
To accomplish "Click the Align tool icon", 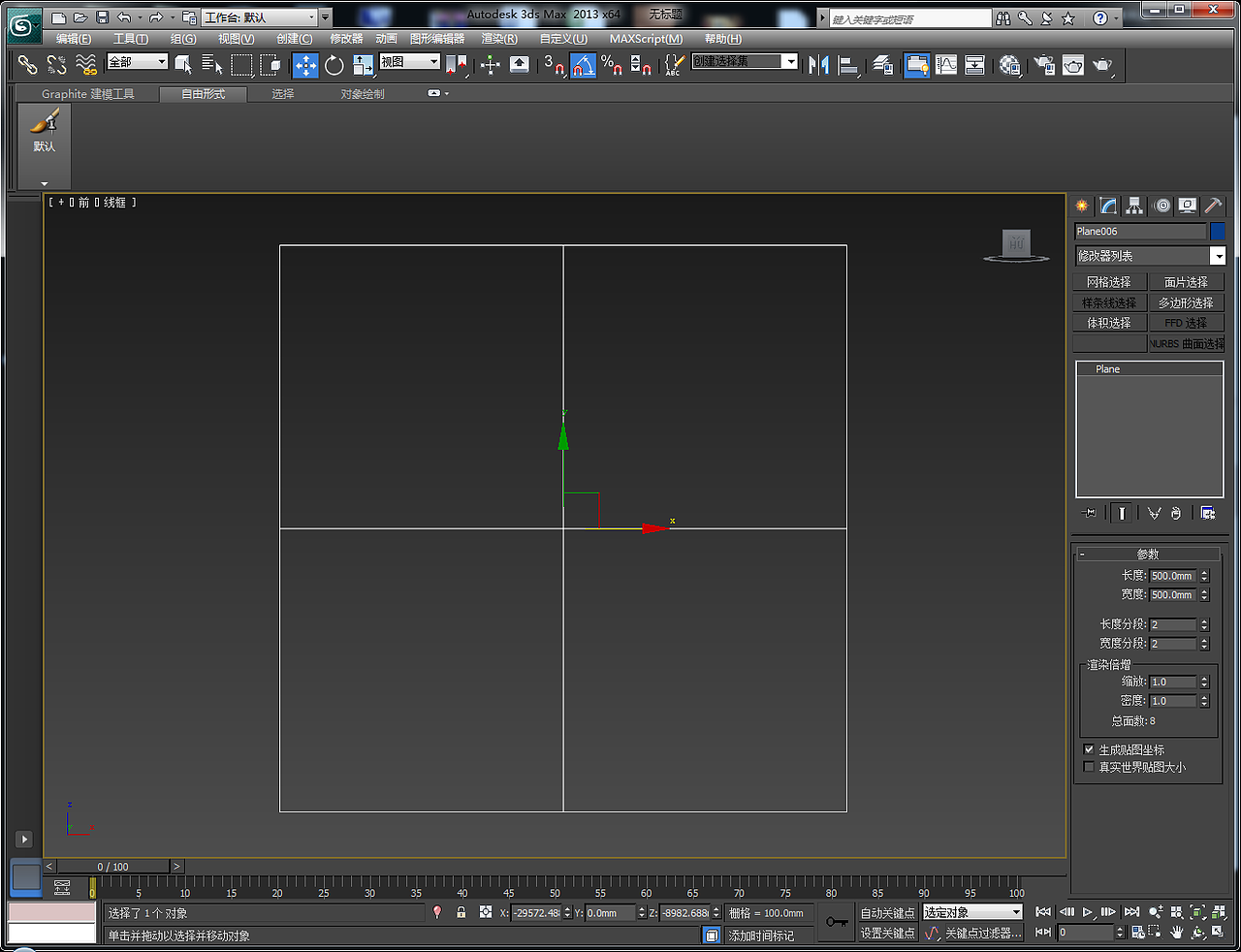I will click(849, 65).
